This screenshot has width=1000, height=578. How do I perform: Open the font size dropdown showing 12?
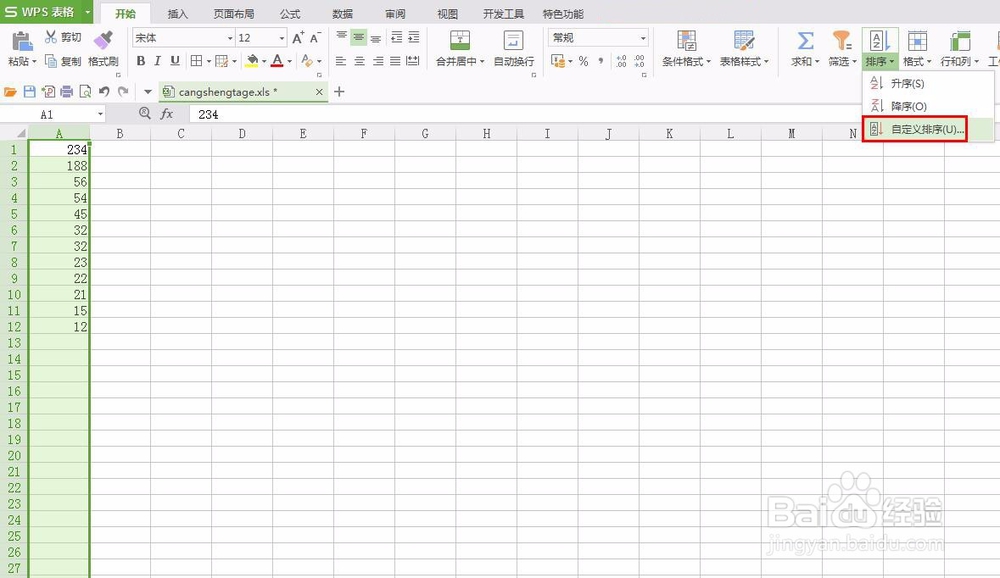(x=282, y=38)
